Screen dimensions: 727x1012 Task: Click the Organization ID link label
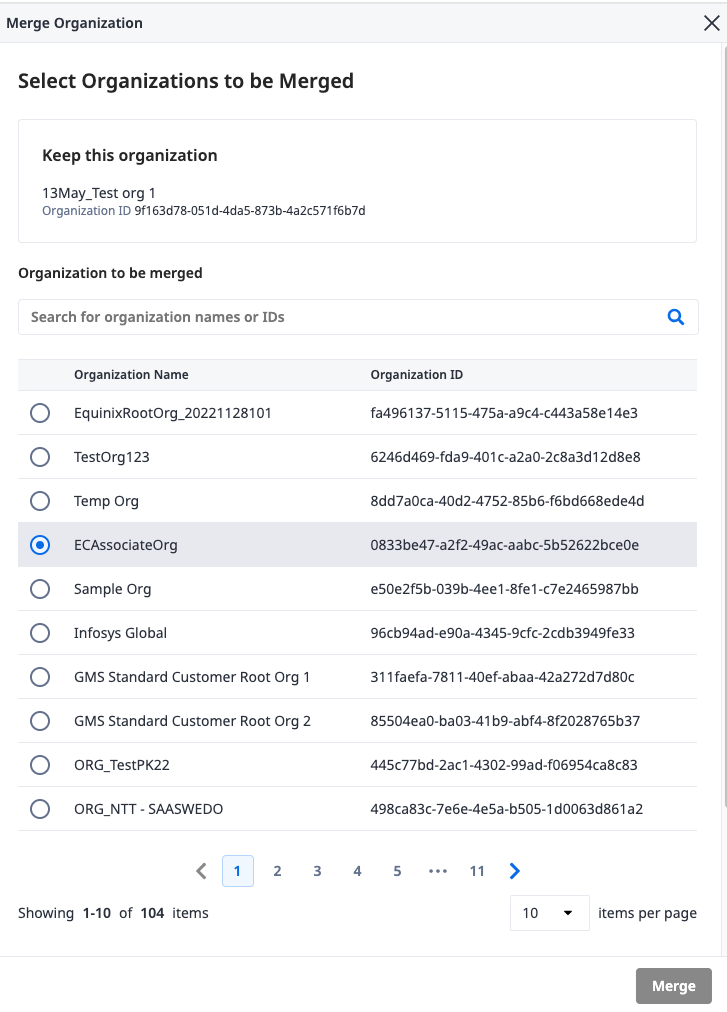click(87, 211)
